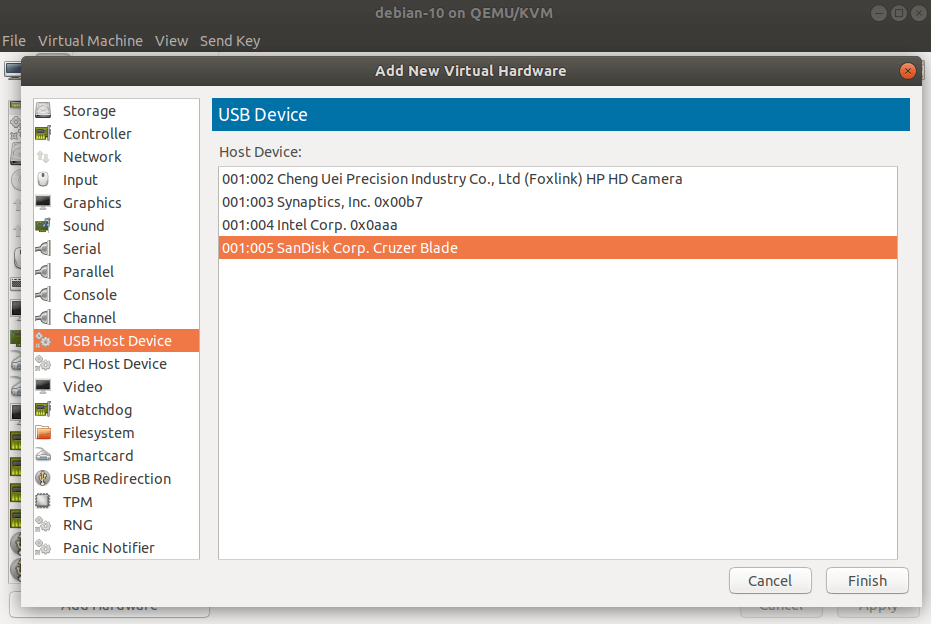Pick Watchdog in the hardware list
This screenshot has height=624, width=931.
click(116, 410)
